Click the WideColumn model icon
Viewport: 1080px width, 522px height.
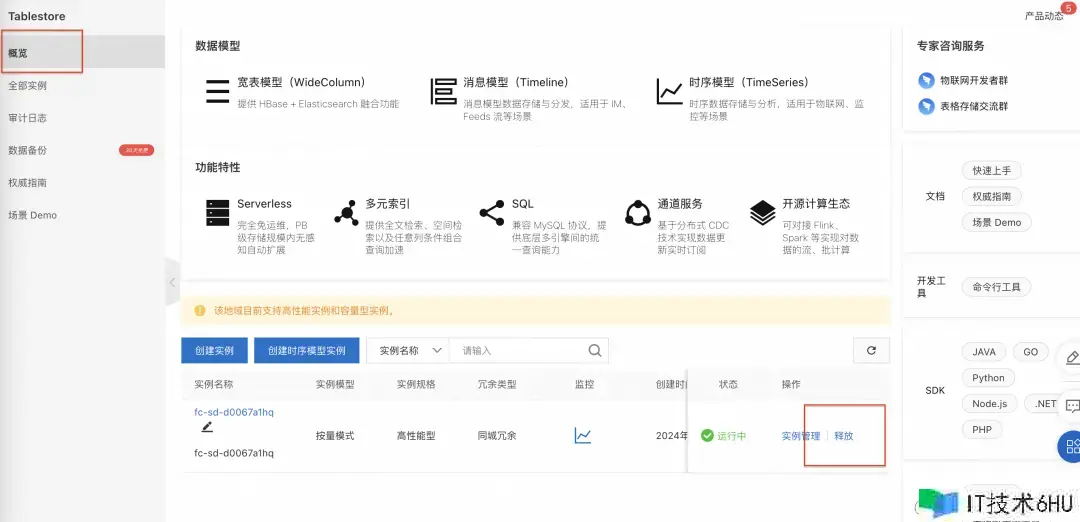217,91
